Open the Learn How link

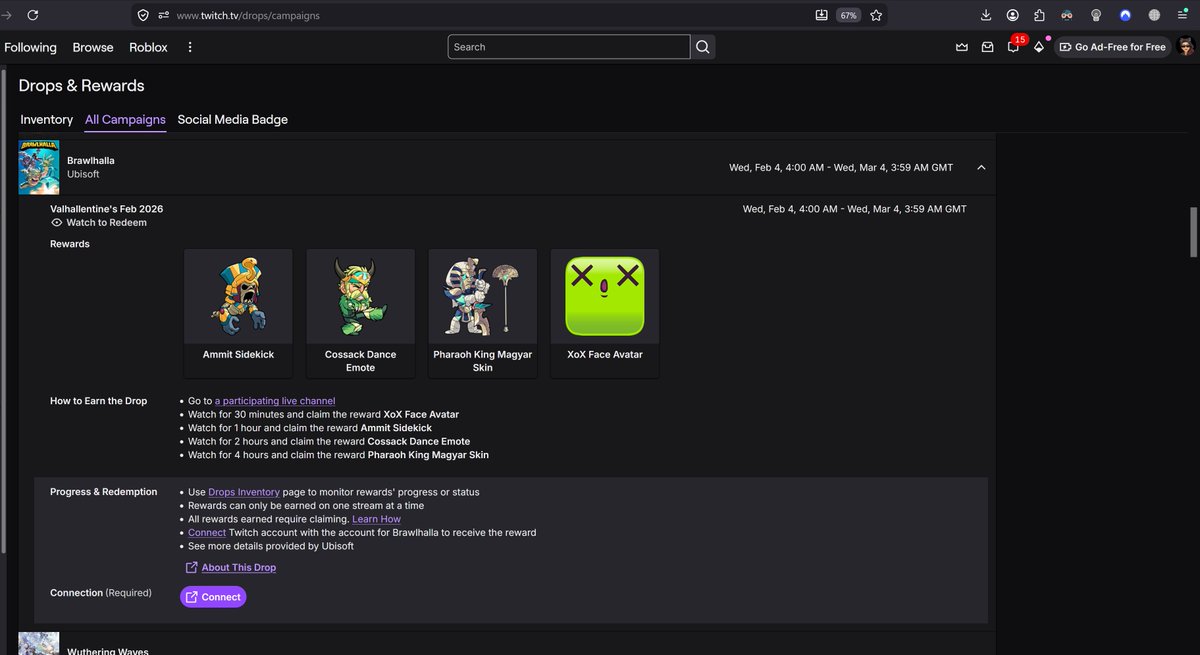pos(376,519)
